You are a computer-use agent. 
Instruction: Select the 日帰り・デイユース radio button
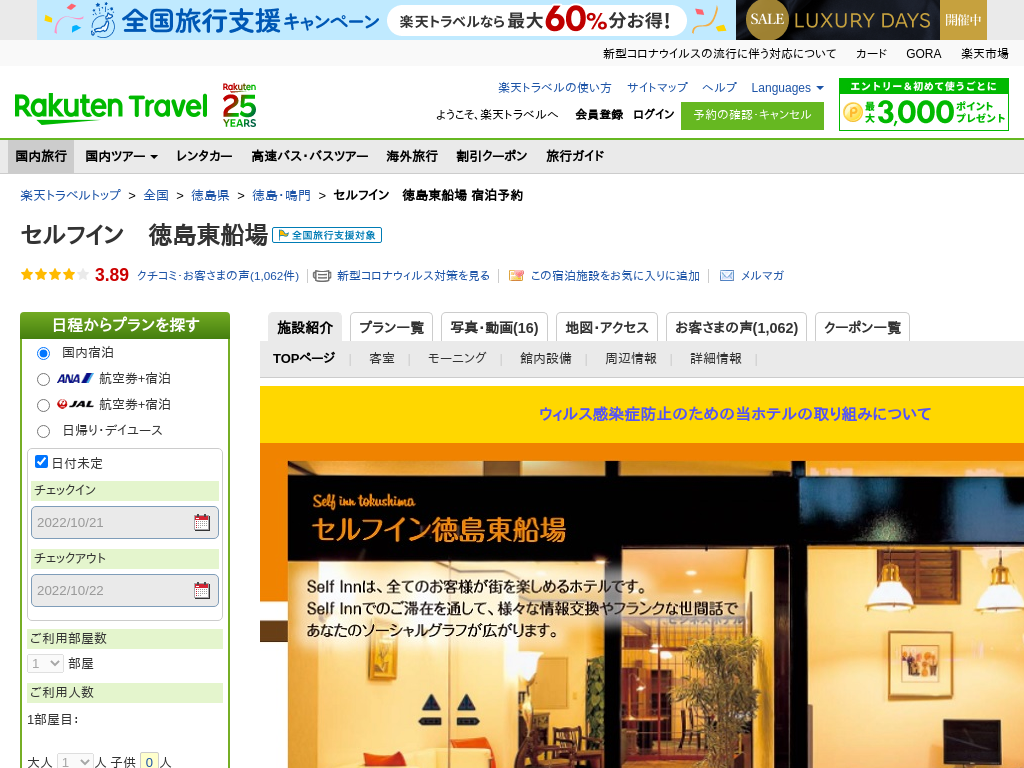[43, 431]
